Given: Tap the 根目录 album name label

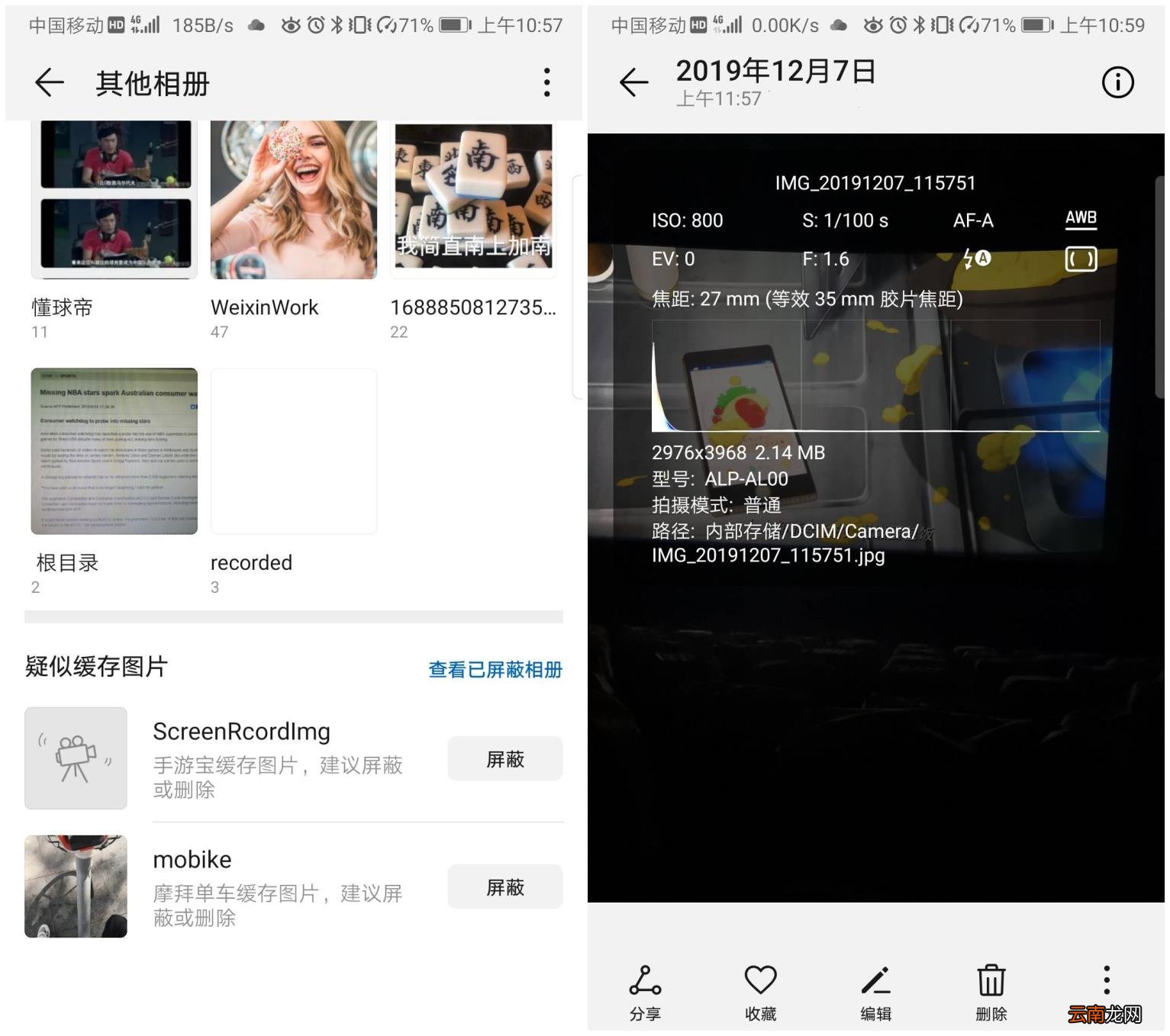Looking at the screenshot, I should point(67,563).
